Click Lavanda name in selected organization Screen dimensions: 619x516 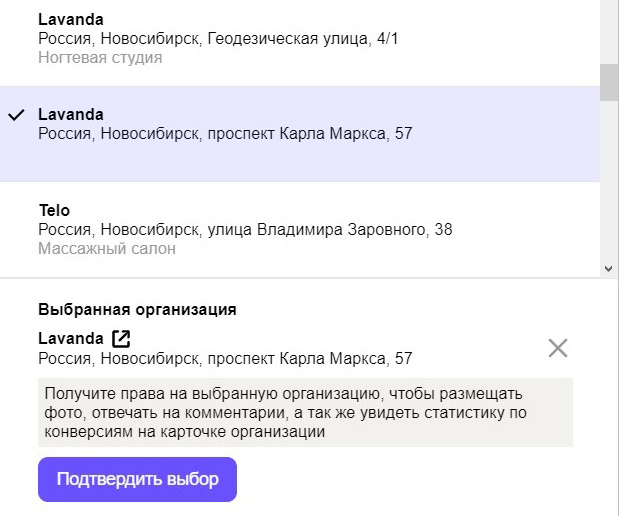(x=71, y=338)
